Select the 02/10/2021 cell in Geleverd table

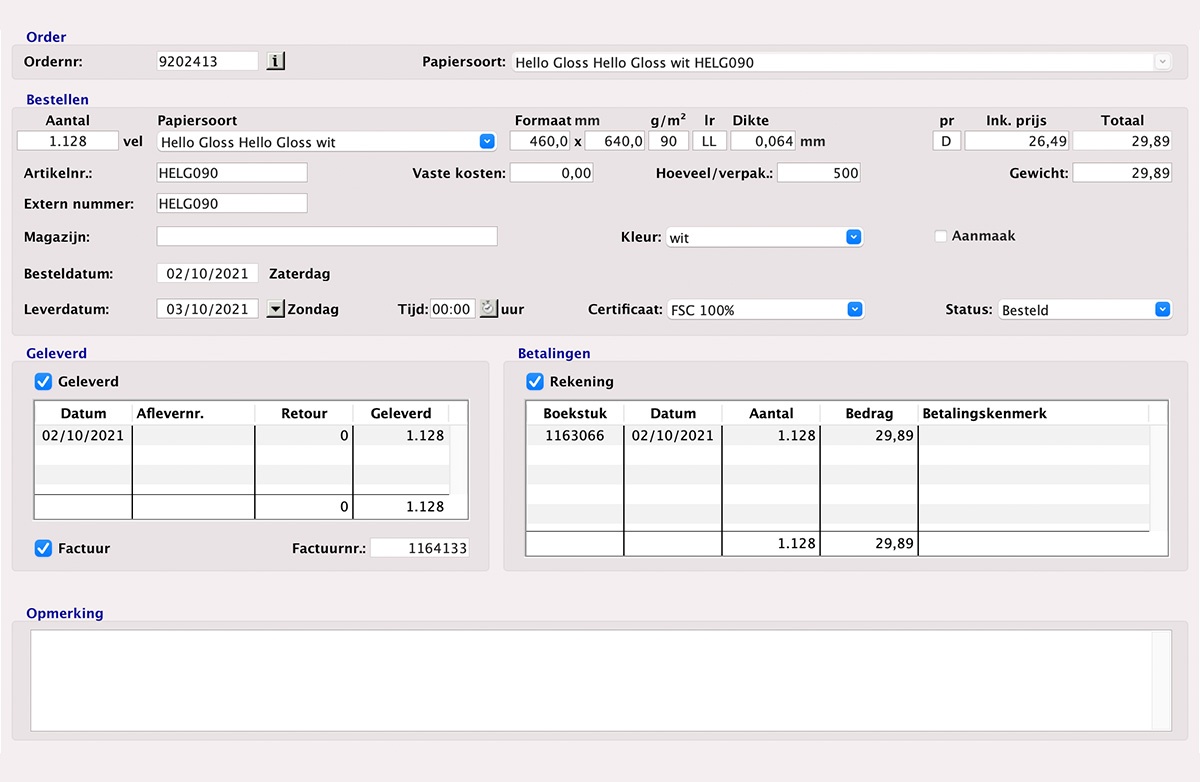click(83, 436)
